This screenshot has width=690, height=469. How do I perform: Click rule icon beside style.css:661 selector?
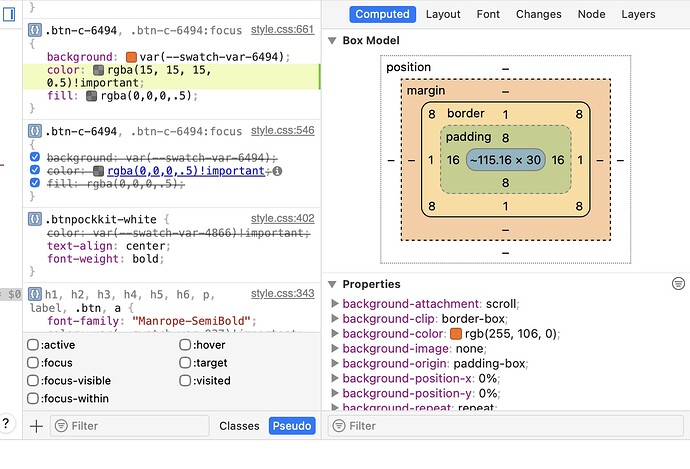tap(35, 30)
